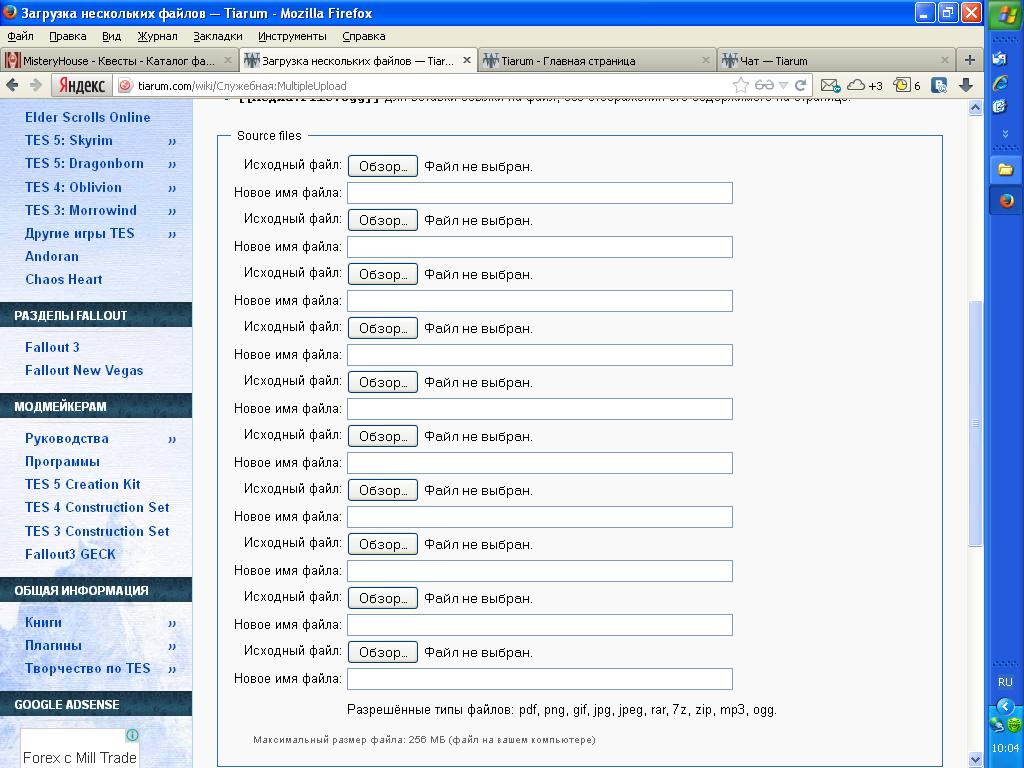Expand system tray hidden icons arrow
The image size is (1024, 768).
pyautogui.click(x=1005, y=707)
